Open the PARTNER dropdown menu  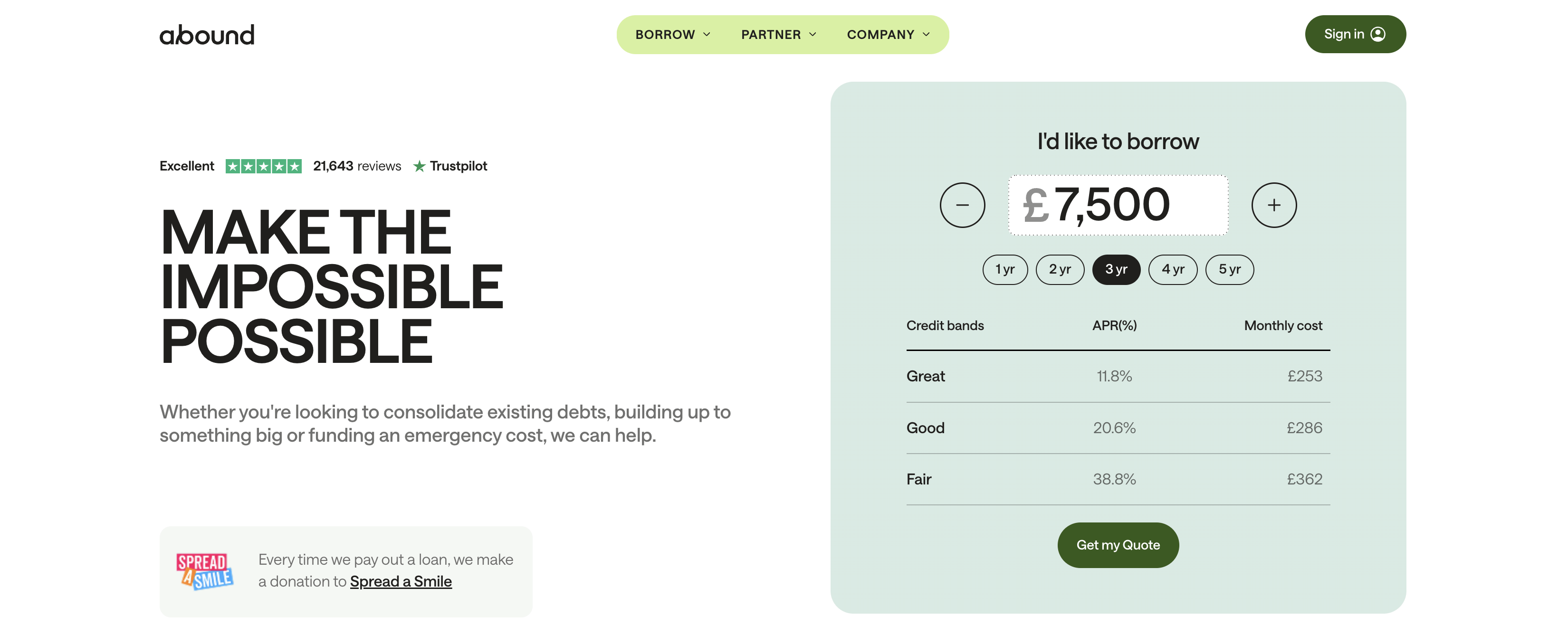pos(778,35)
